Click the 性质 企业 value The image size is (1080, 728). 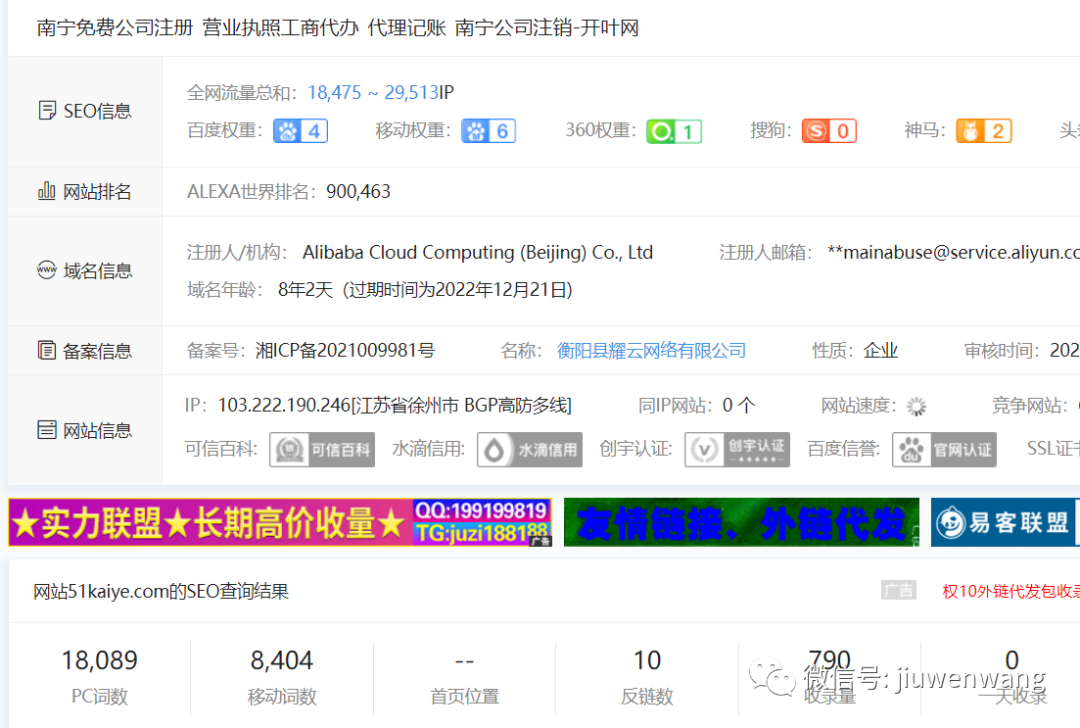tap(881, 351)
